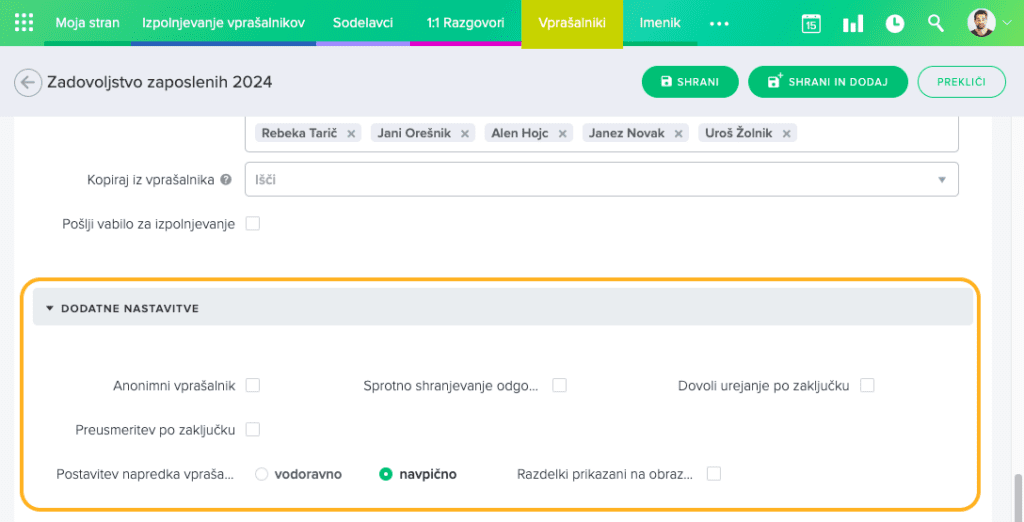The width and height of the screenshot is (1024, 522).
Task: Click the Postavitev napredka vpraša... label
Action: [x=145, y=474]
